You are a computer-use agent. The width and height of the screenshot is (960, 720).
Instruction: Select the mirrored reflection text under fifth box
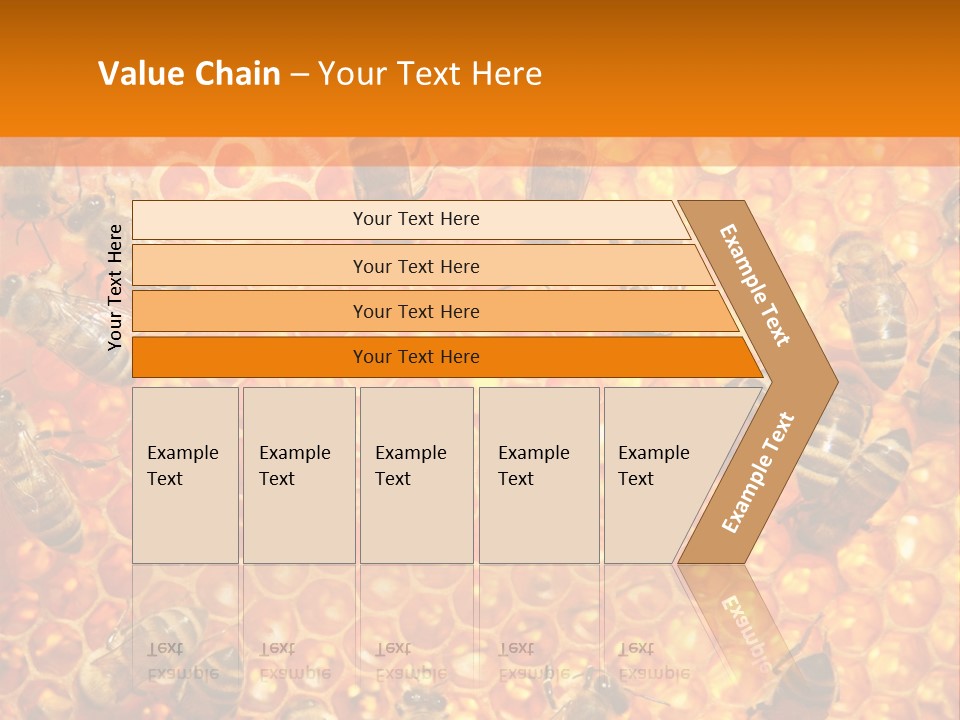(652, 659)
